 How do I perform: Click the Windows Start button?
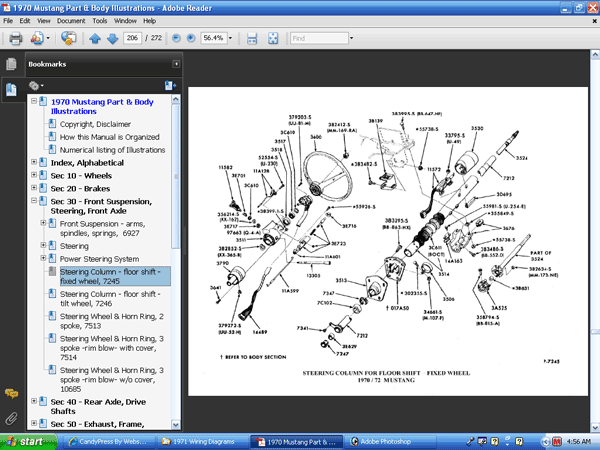pyautogui.click(x=28, y=442)
